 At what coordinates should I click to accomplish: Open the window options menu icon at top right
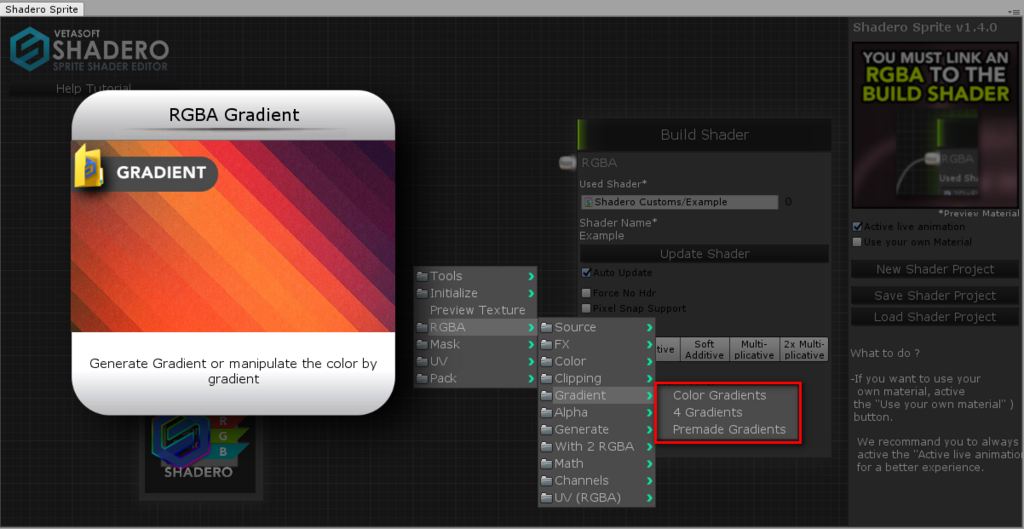(x=1013, y=11)
